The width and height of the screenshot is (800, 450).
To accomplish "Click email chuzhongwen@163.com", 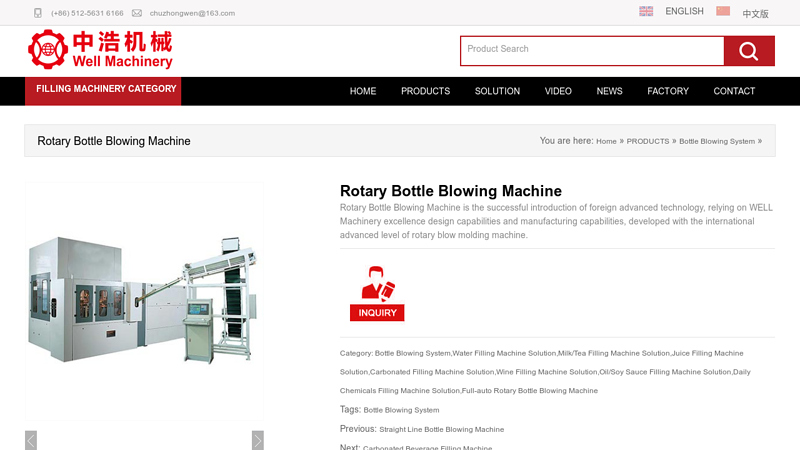I will [192, 13].
